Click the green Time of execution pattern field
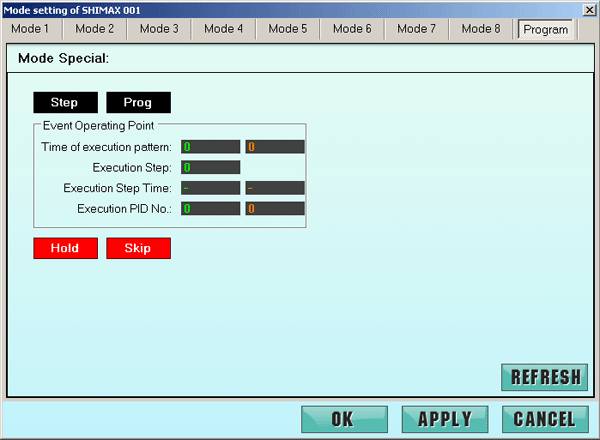This screenshot has height=440, width=600. 210,146
